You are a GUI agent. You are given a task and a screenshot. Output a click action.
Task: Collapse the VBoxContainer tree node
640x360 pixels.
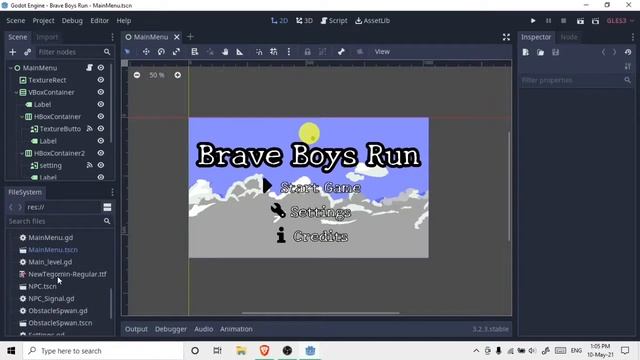[16, 93]
